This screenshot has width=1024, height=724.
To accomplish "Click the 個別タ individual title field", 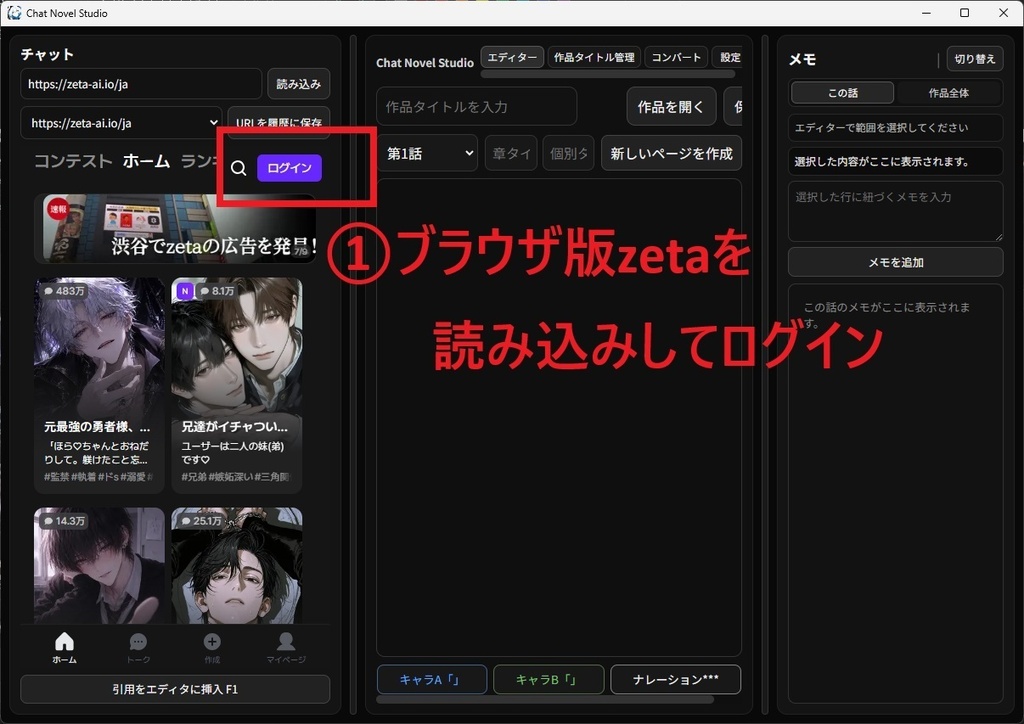I will point(568,153).
